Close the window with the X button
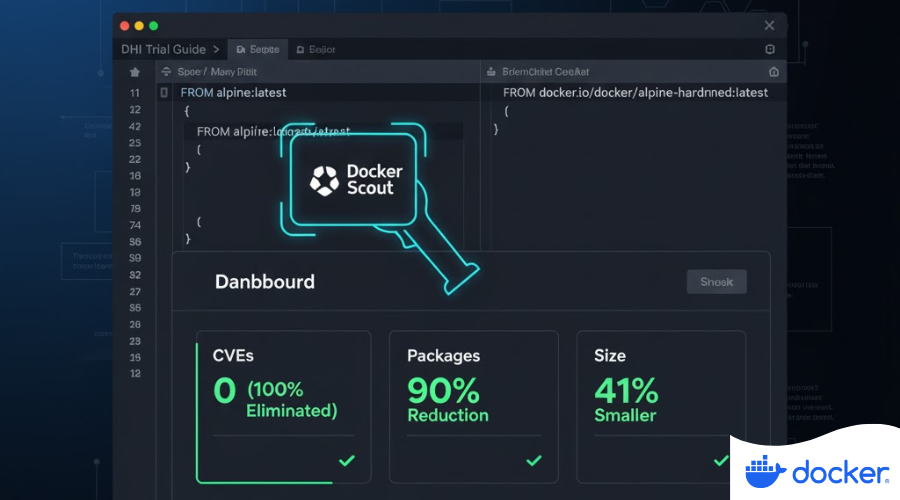This screenshot has height=500, width=900. [769, 25]
